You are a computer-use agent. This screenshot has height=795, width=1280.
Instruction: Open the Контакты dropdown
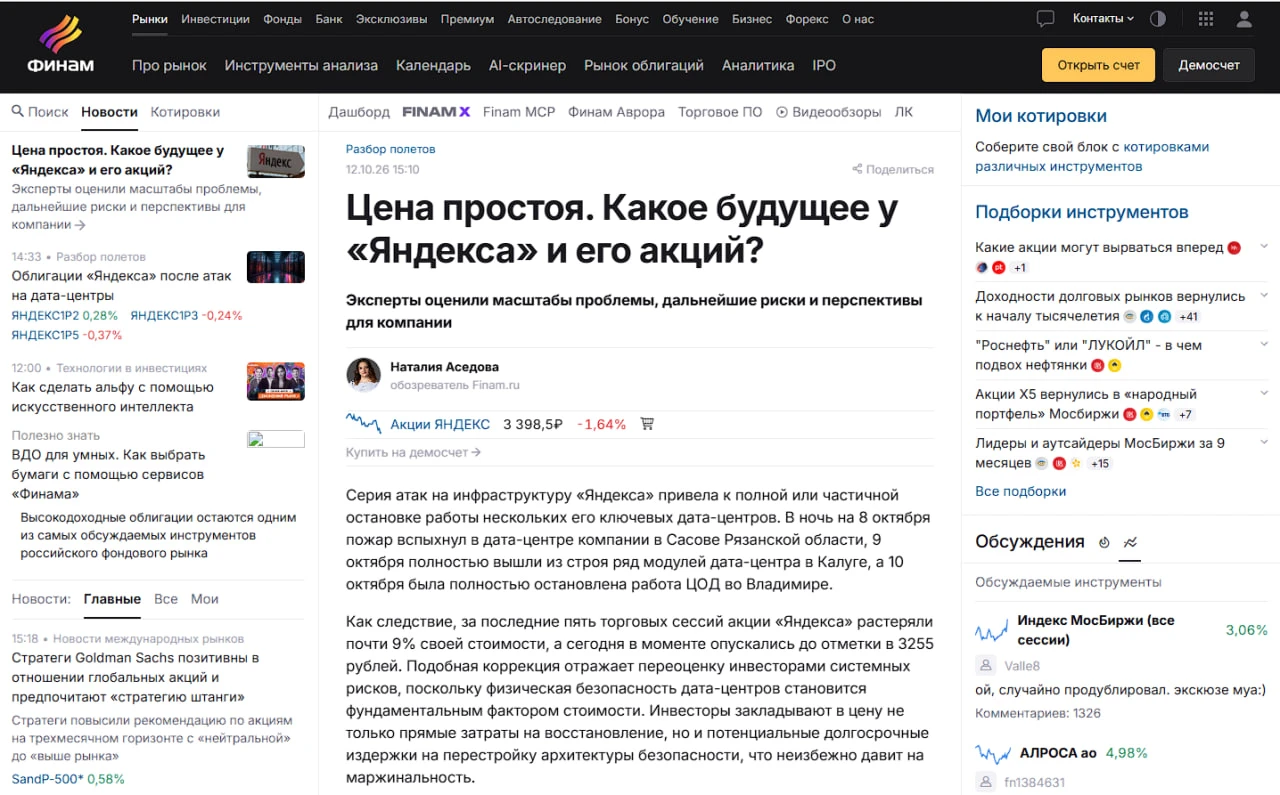click(x=1103, y=18)
